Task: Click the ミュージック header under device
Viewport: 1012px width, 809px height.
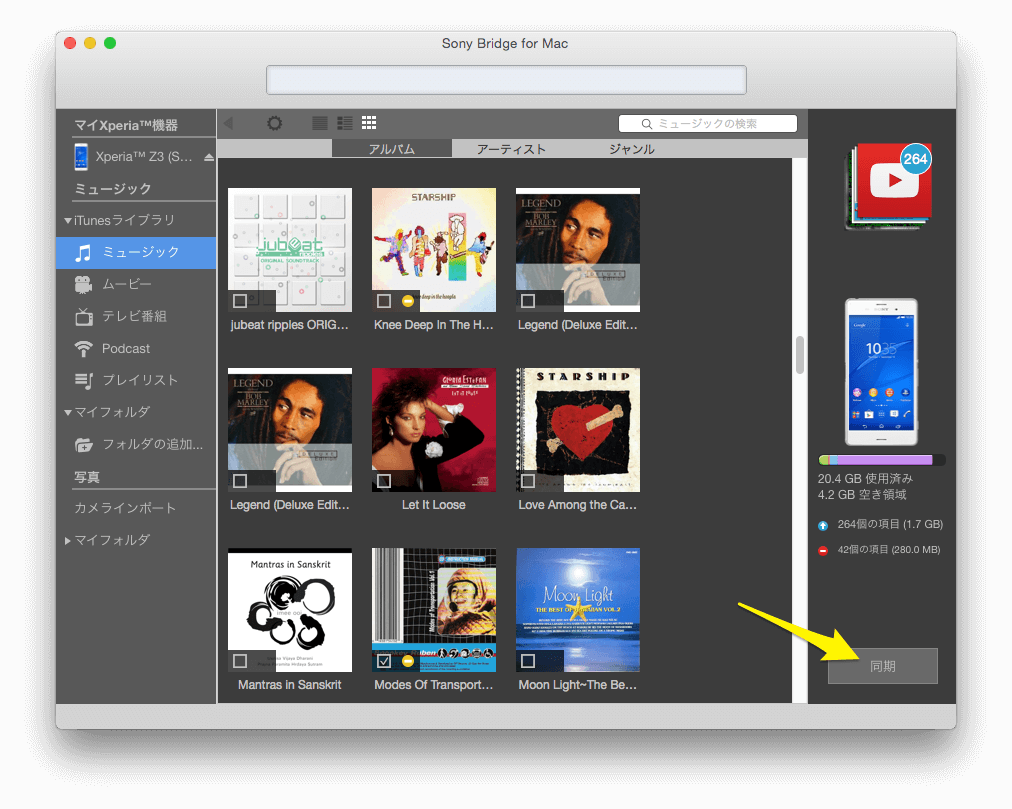Action: coord(112,189)
